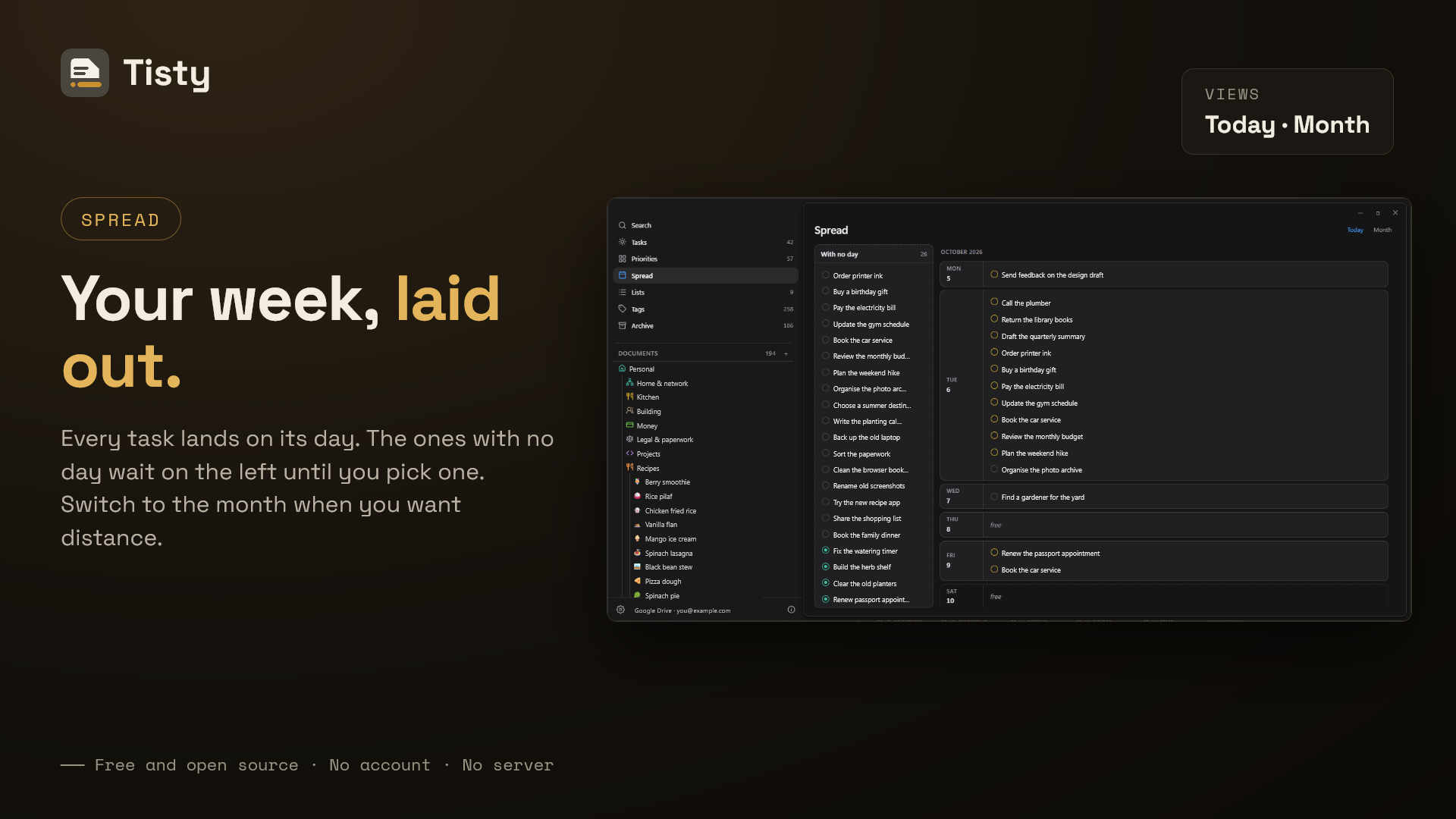
Task: Add a document with the plus icon
Action: 786,353
